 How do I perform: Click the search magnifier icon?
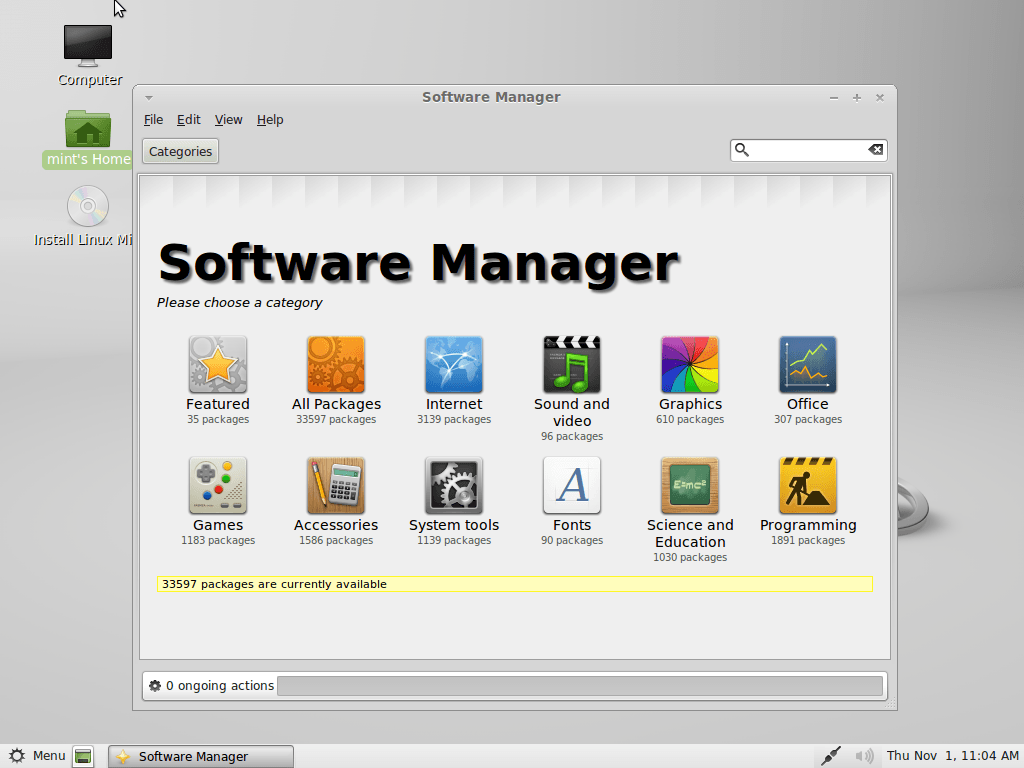(x=742, y=150)
